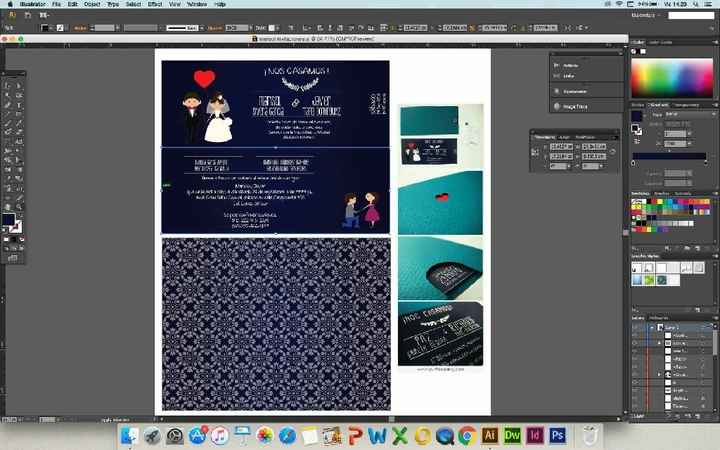Open the Window menu
Viewport: 720px width, 450px height.
tap(197, 4)
